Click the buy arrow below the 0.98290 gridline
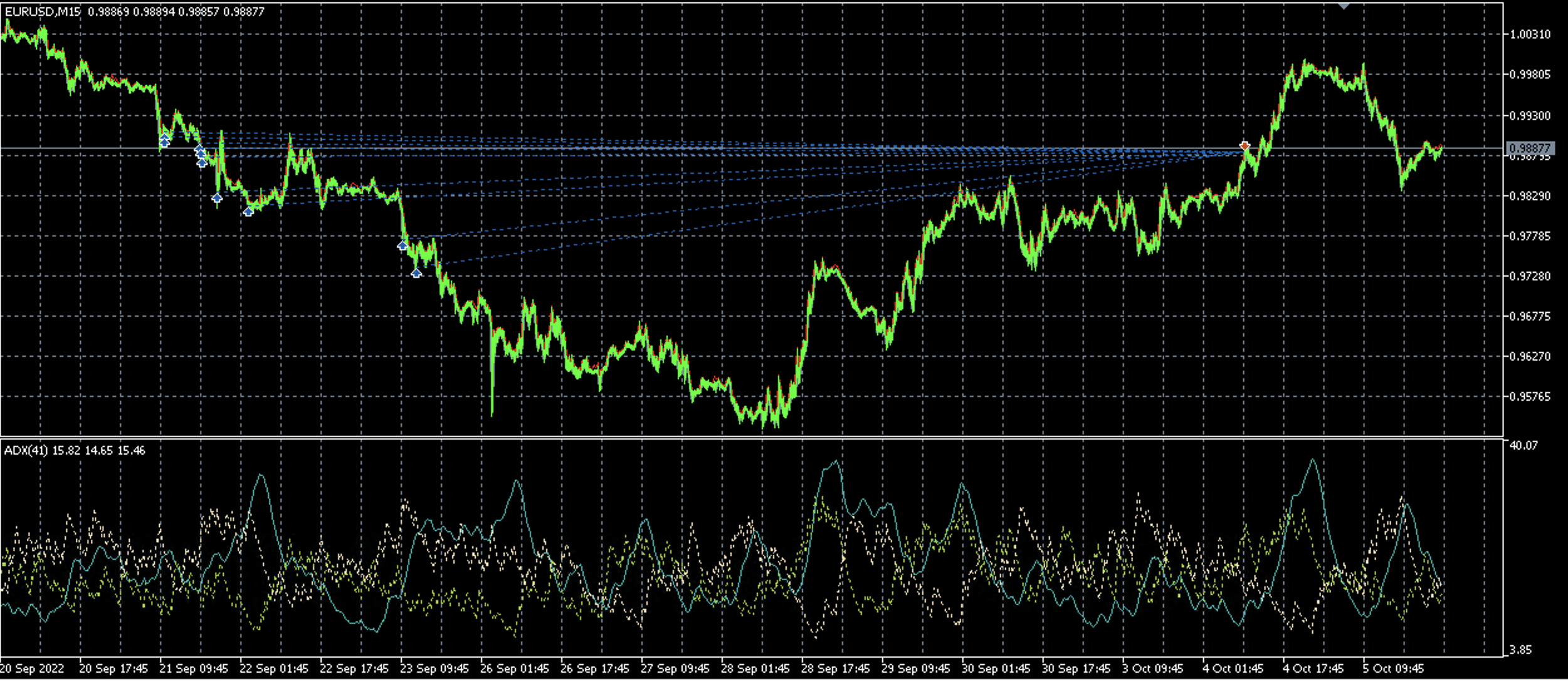Viewport: 1568px width, 681px height. [217, 198]
